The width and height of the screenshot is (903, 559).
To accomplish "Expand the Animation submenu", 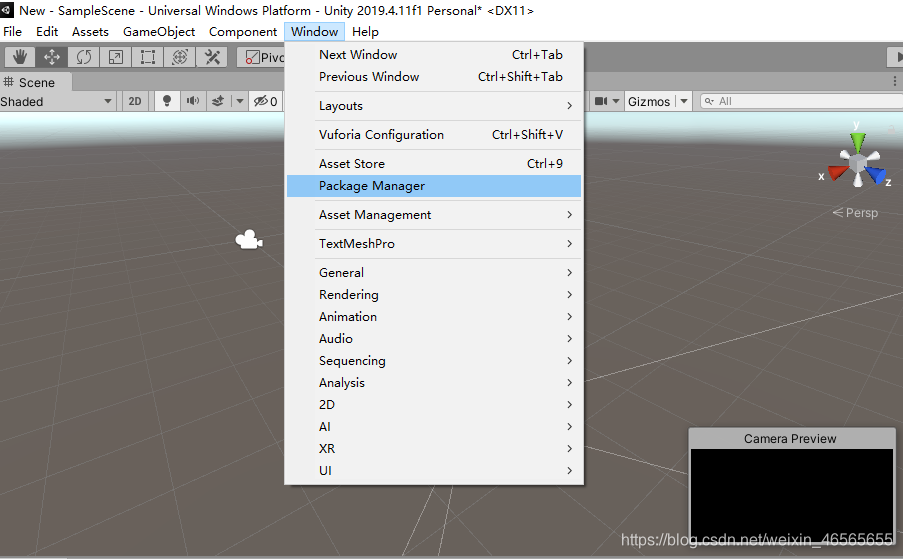I will point(434,317).
